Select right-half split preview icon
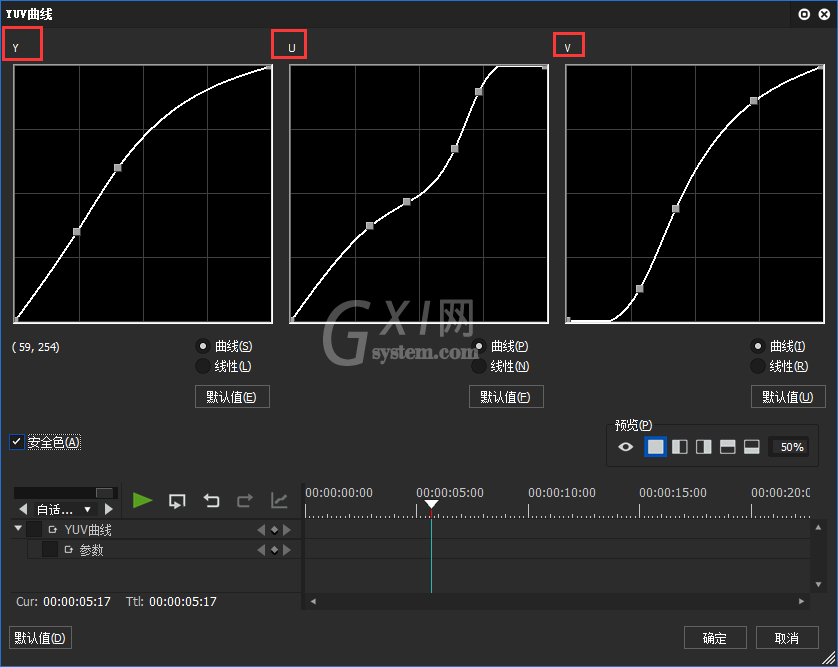838x667 pixels. click(704, 447)
